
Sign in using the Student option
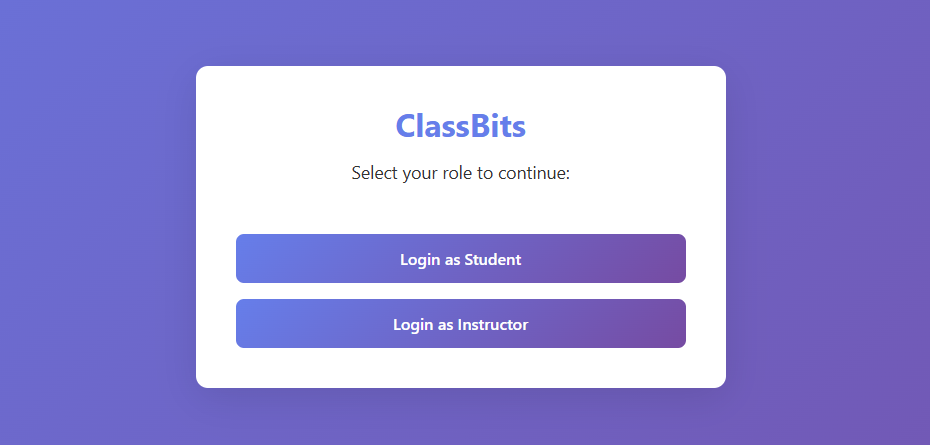[x=460, y=259]
